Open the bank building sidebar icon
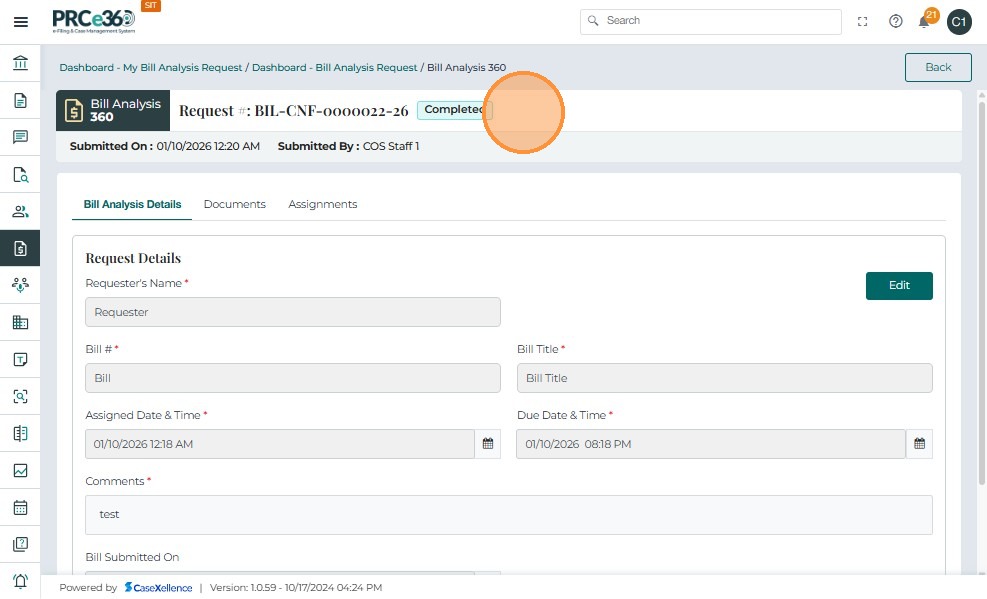This screenshot has width=987, height=599. coord(20,63)
